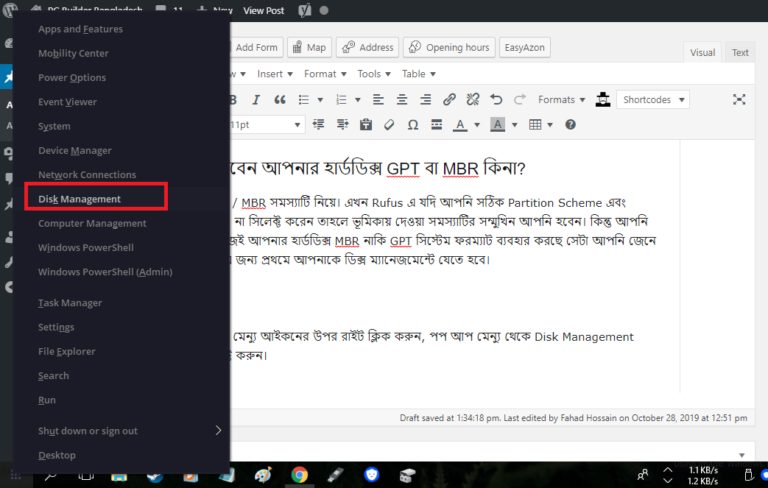Open the Format menu
Screen dimensions: 768x488
click(325, 74)
